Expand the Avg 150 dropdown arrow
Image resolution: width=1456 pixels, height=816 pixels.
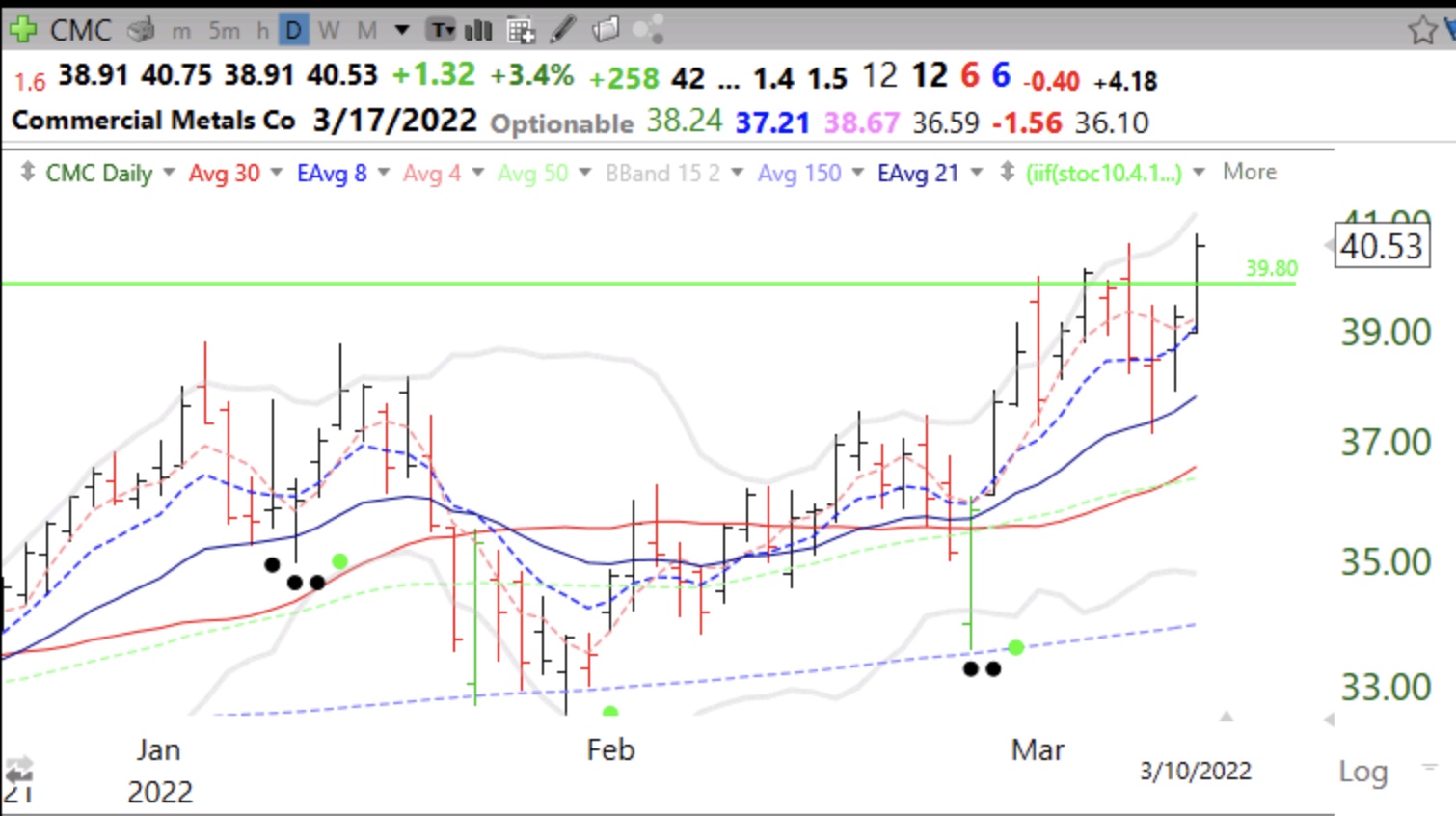(857, 173)
